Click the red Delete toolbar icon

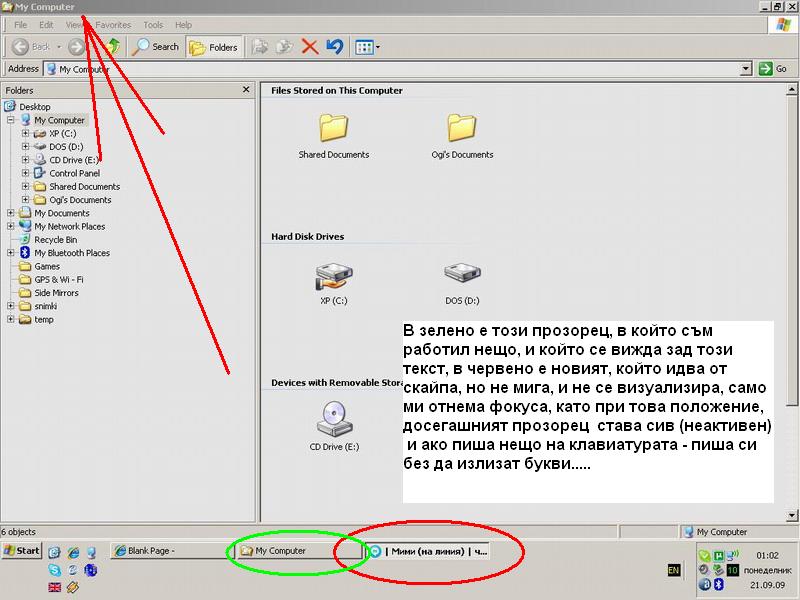click(309, 46)
